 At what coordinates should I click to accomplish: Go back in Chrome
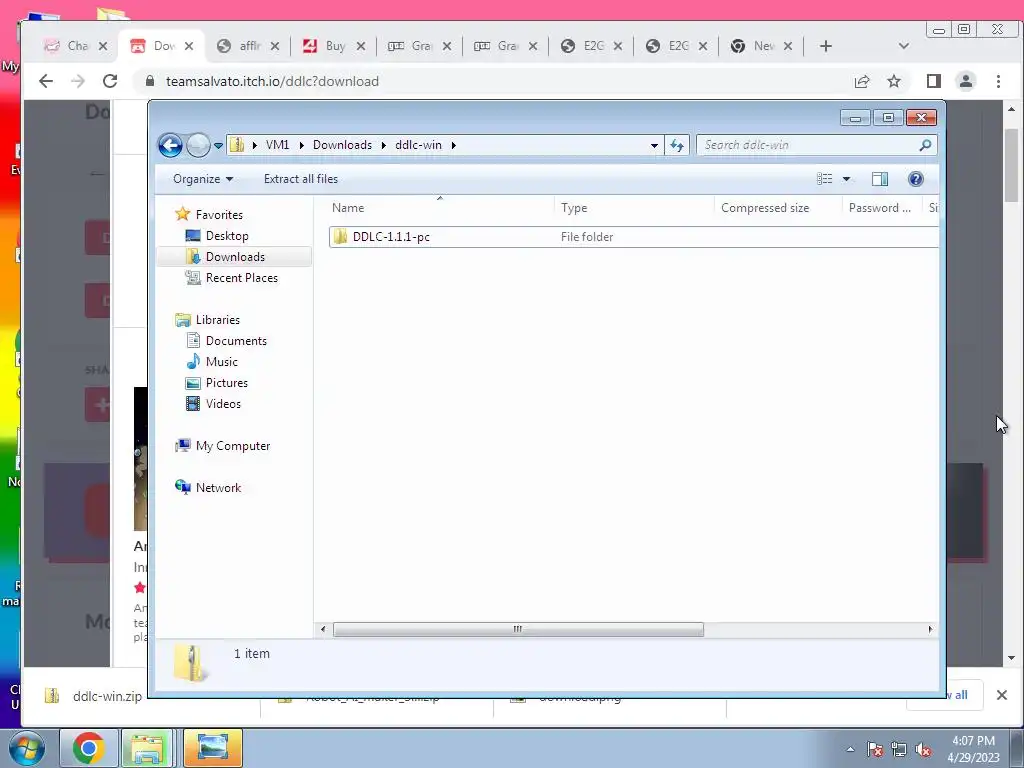point(46,81)
